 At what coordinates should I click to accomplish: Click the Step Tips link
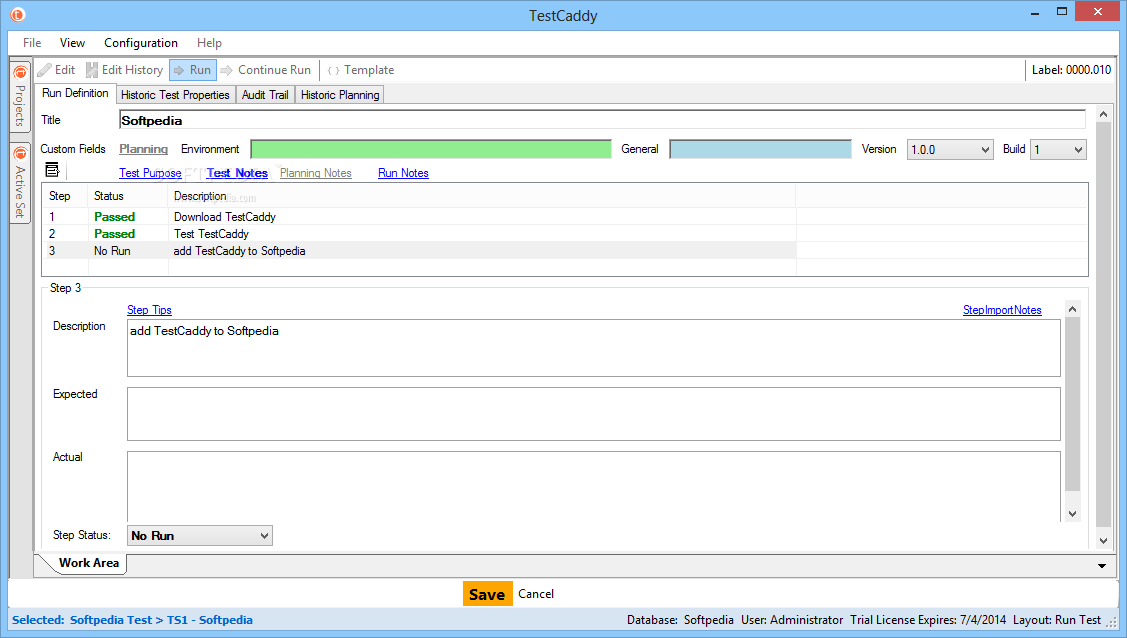tap(150, 310)
